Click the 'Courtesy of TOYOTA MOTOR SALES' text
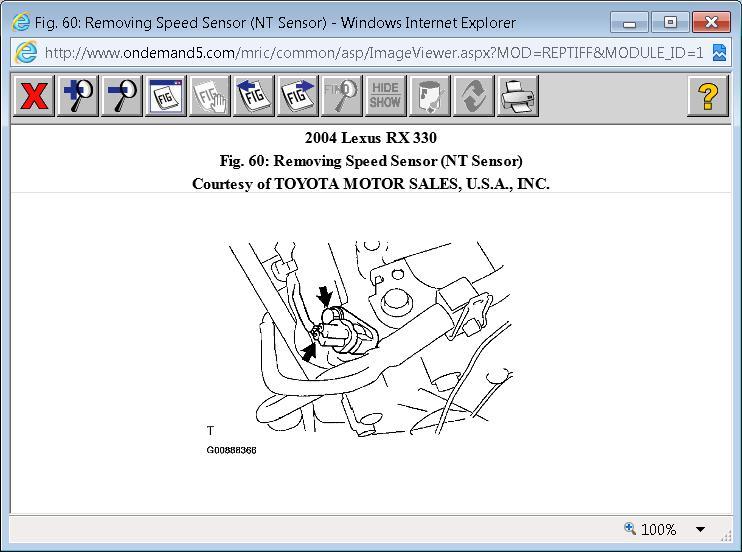This screenshot has height=552, width=742. point(371,184)
